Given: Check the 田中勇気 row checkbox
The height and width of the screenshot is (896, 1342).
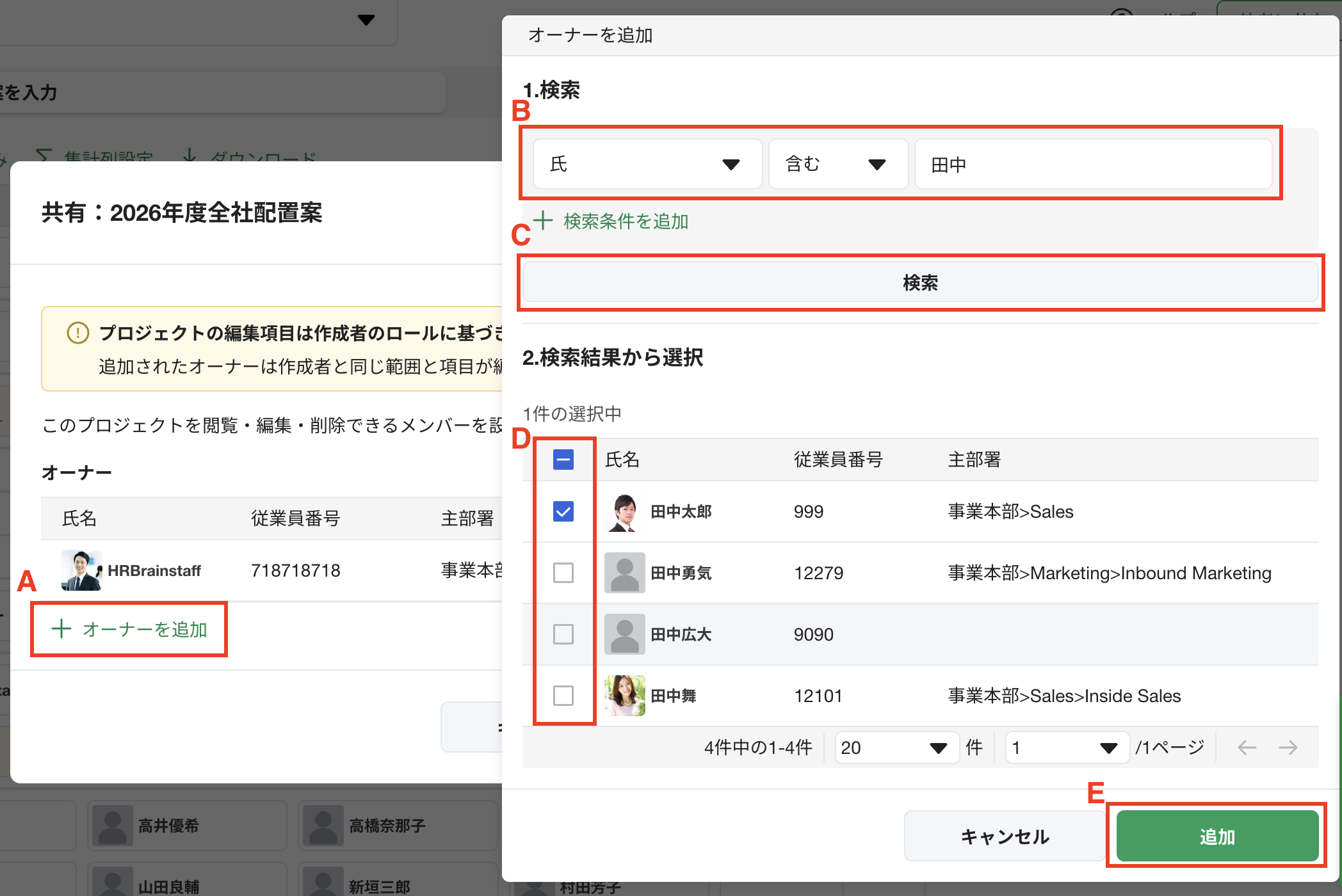Looking at the screenshot, I should click(x=563, y=573).
